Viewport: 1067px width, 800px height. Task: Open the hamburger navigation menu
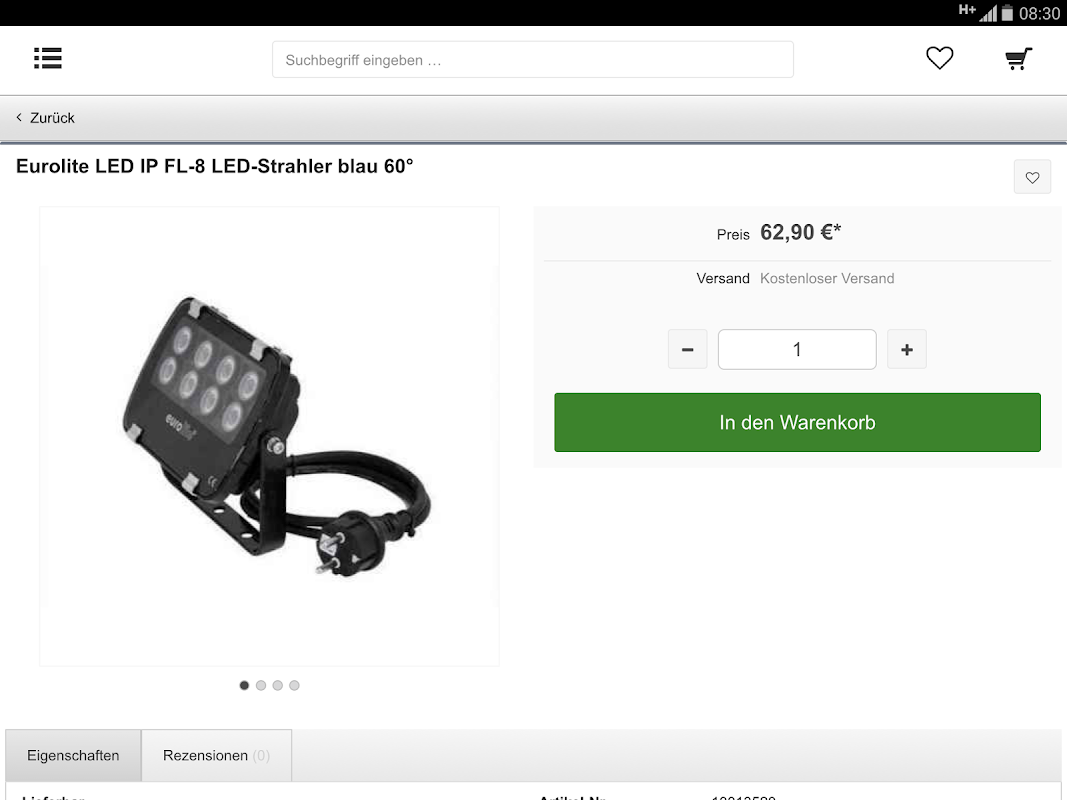[x=48, y=59]
